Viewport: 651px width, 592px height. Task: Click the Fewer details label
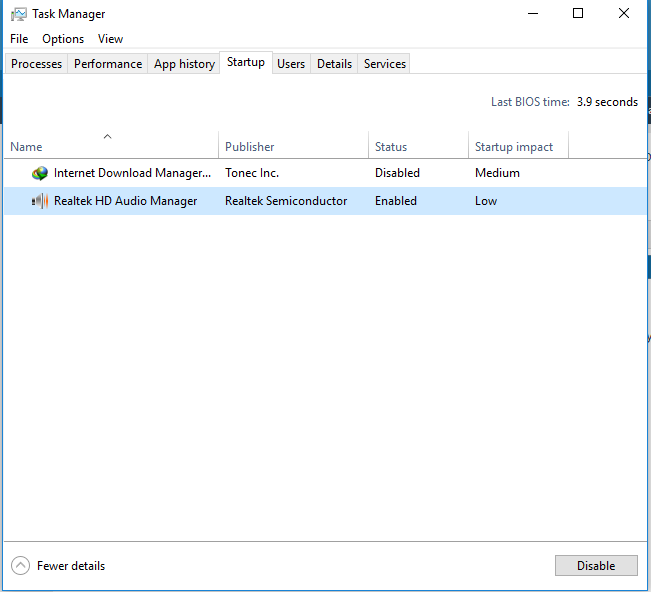click(71, 566)
